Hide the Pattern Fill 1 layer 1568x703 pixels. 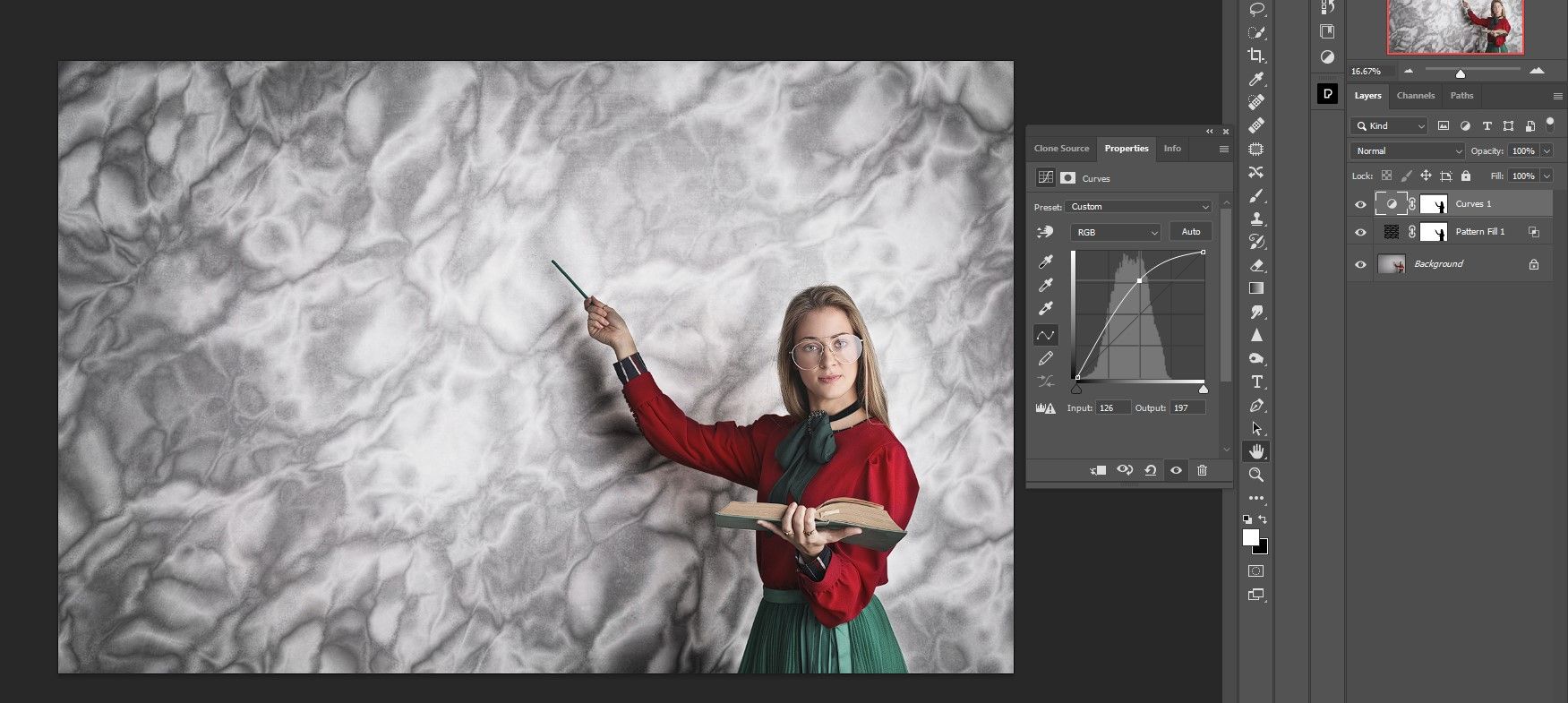tap(1360, 232)
